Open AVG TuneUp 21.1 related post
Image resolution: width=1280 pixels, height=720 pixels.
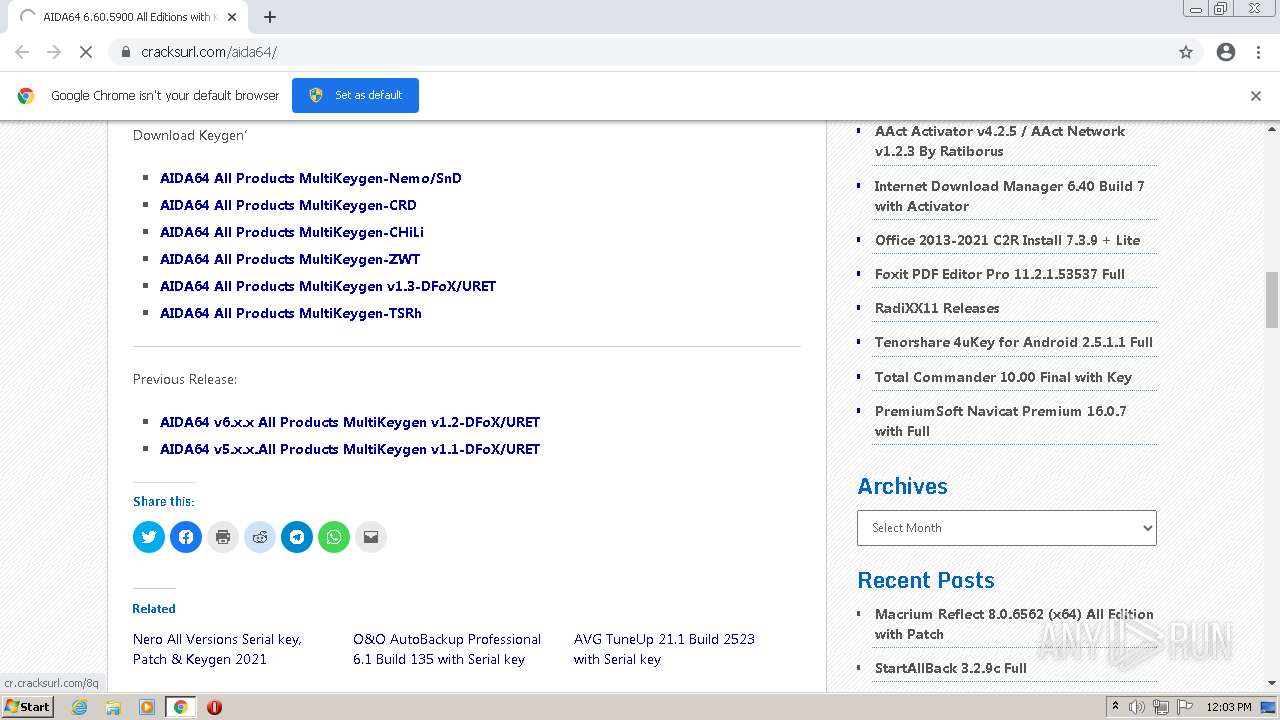[664, 649]
